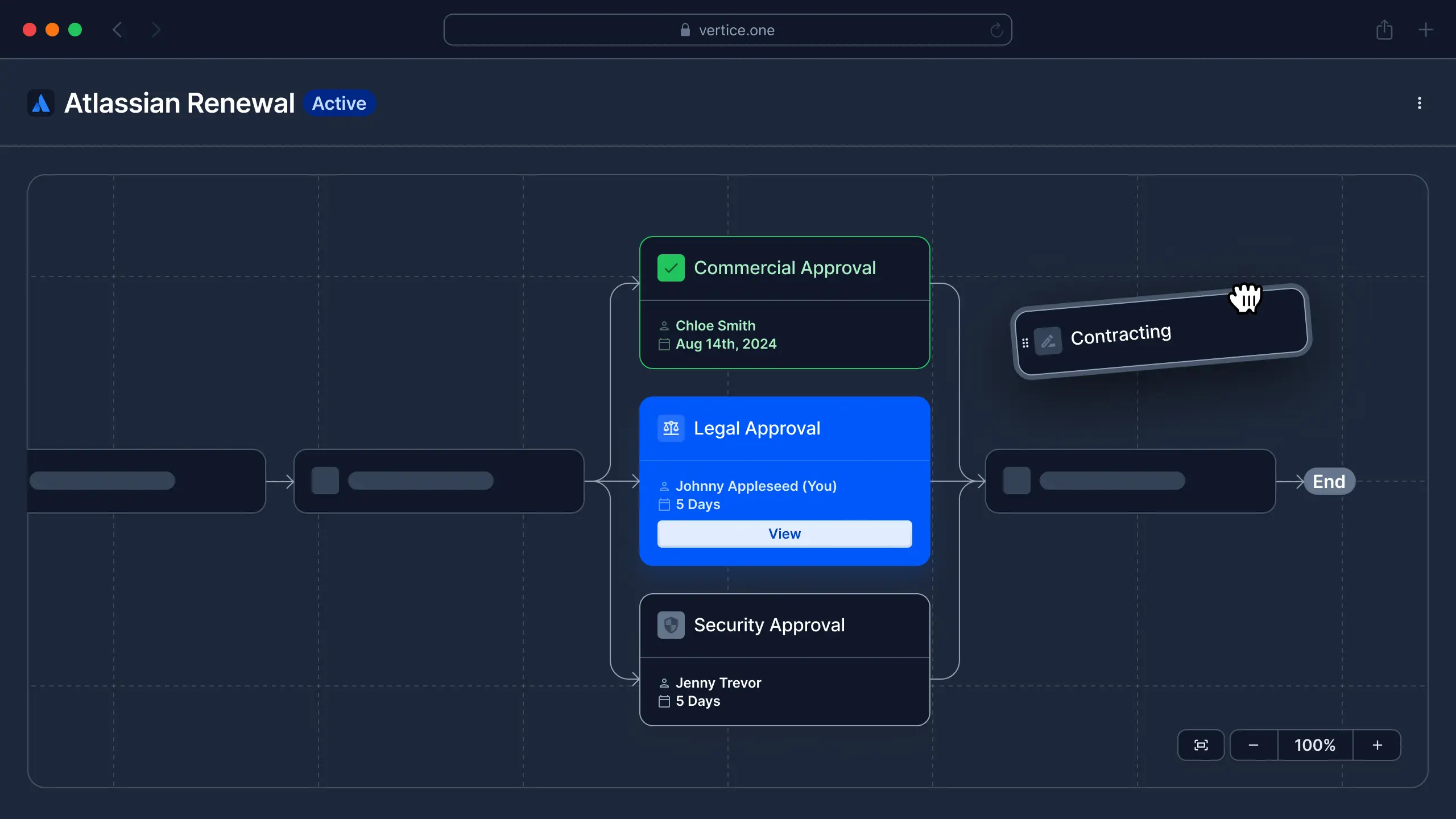Screen dimensions: 1456x819
Task: Click the edit pencil icon on Contracting card
Action: pos(1048,341)
